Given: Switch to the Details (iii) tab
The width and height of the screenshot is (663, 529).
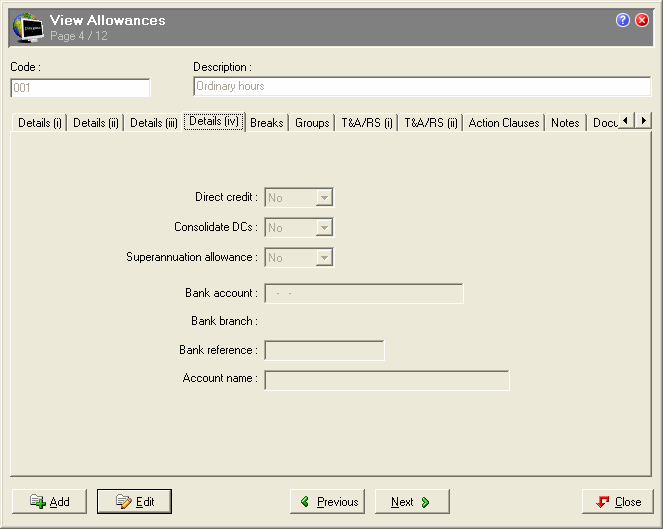Looking at the screenshot, I should click(153, 123).
